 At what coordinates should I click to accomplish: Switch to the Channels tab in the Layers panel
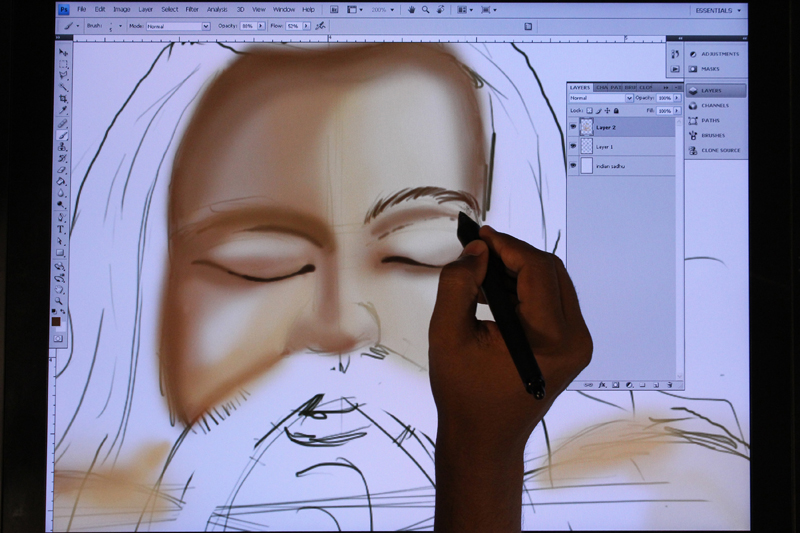click(604, 88)
